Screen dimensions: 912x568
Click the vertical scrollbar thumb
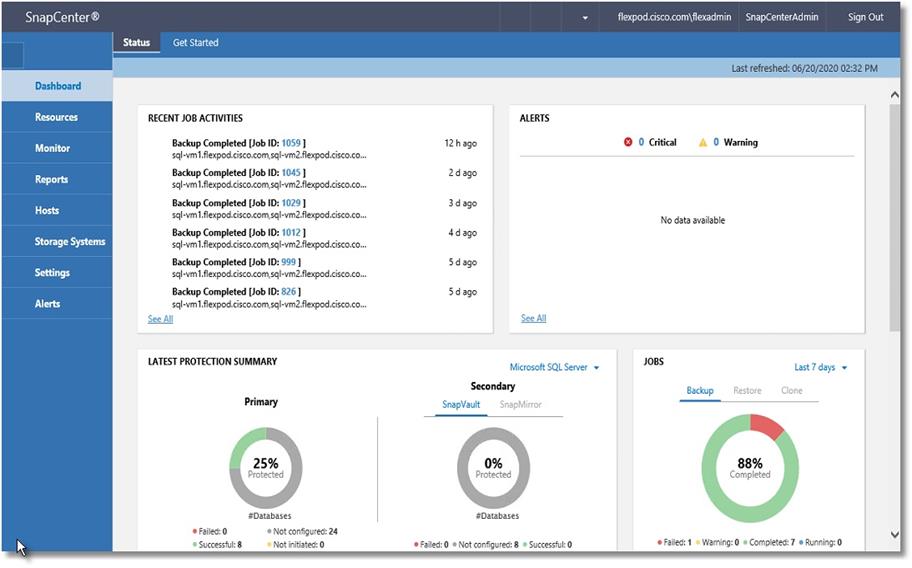pyautogui.click(x=895, y=218)
